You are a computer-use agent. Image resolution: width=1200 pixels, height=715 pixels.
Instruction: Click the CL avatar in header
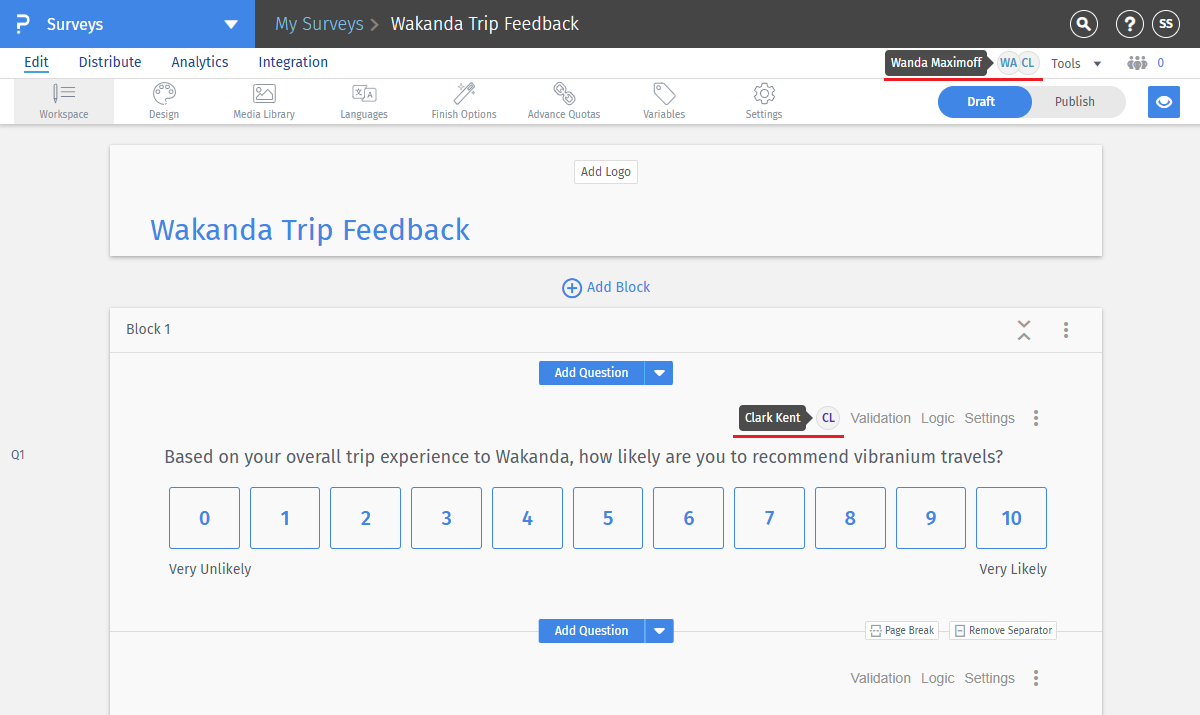[1028, 63]
